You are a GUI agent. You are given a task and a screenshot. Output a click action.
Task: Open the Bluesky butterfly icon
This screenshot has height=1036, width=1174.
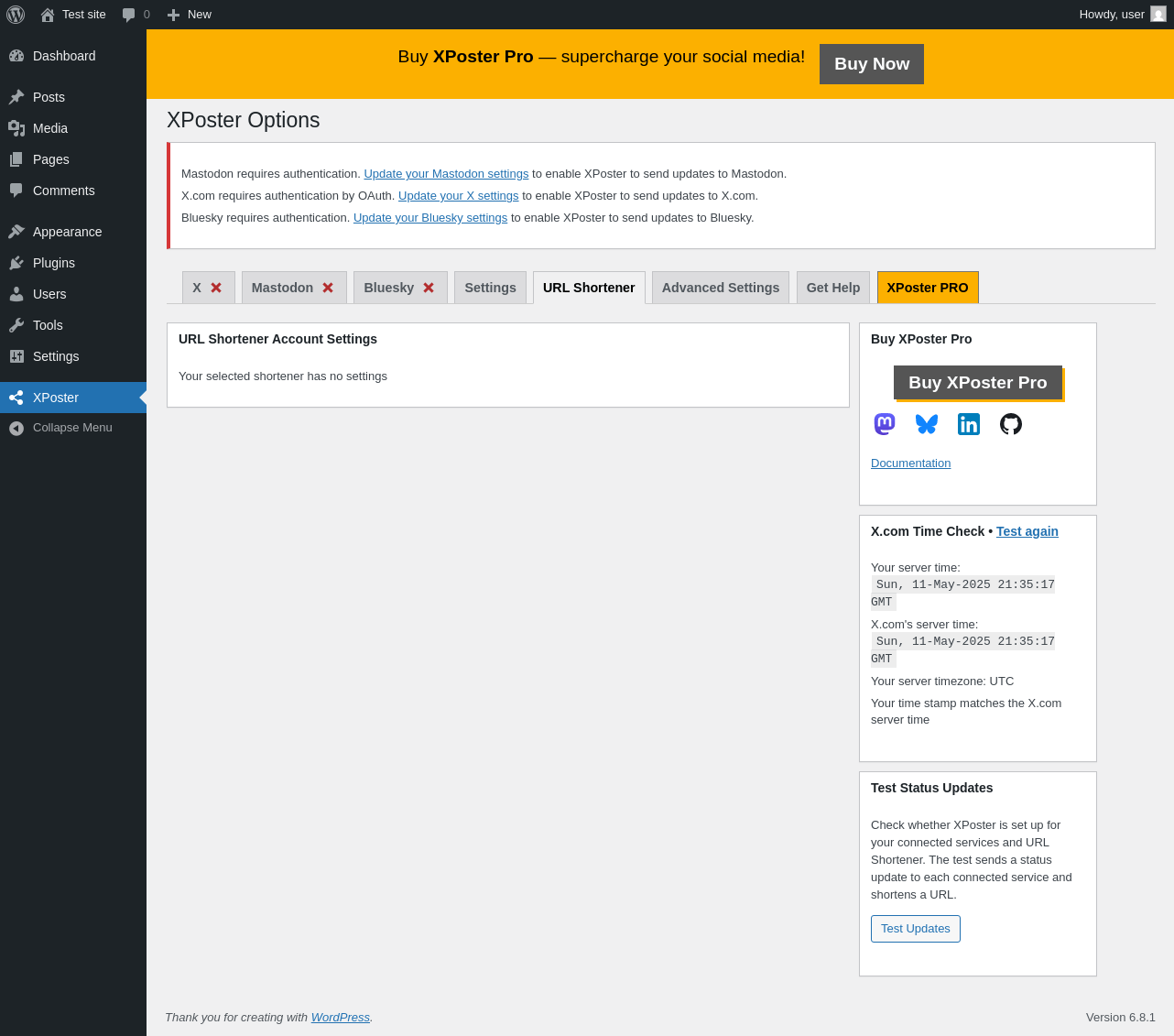(x=927, y=424)
